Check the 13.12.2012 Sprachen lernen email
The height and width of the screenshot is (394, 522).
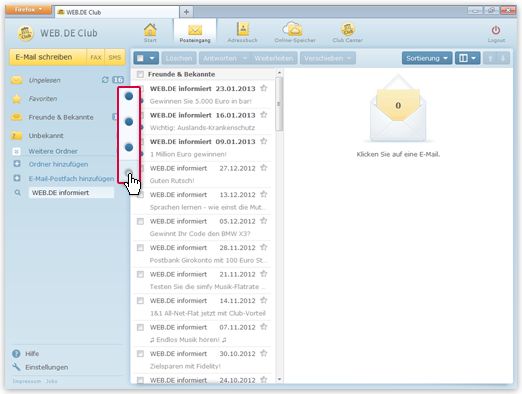(140, 195)
